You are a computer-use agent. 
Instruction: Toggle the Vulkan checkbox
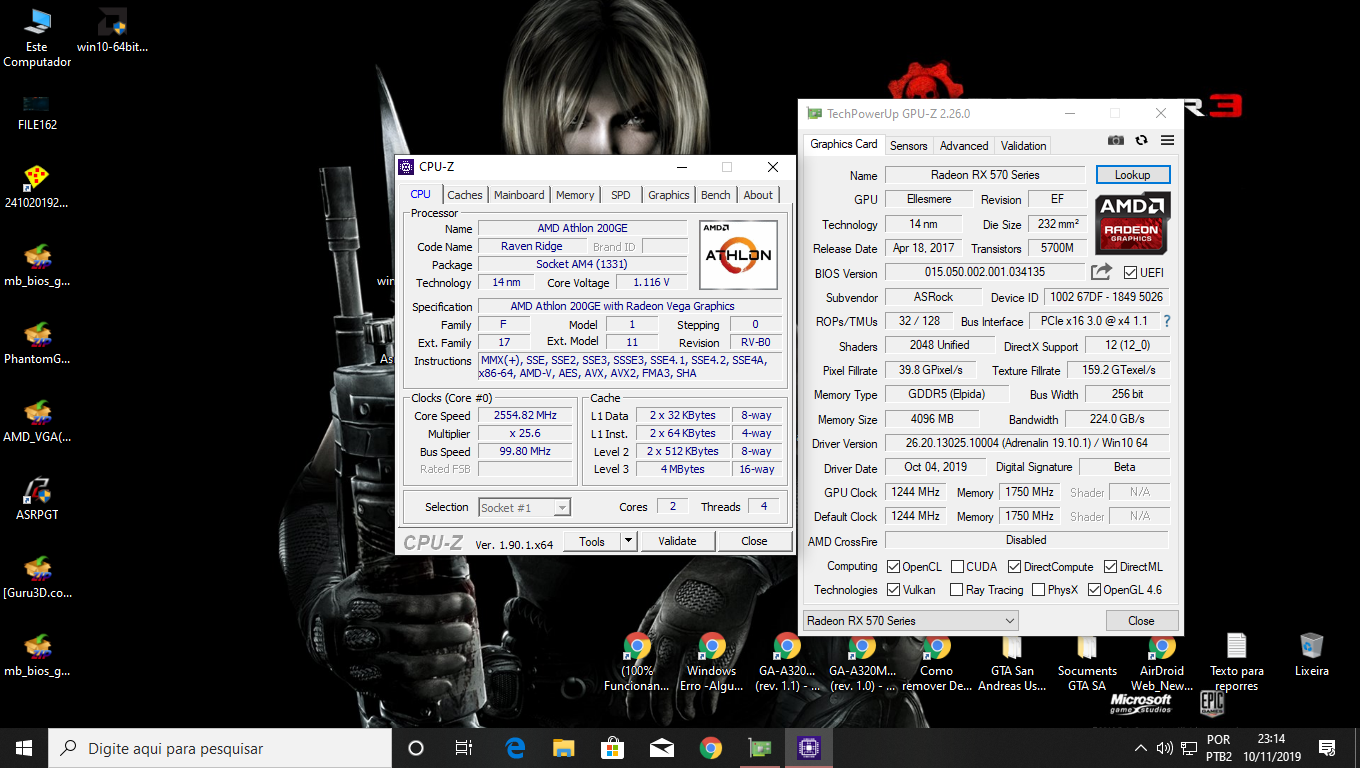[894, 590]
